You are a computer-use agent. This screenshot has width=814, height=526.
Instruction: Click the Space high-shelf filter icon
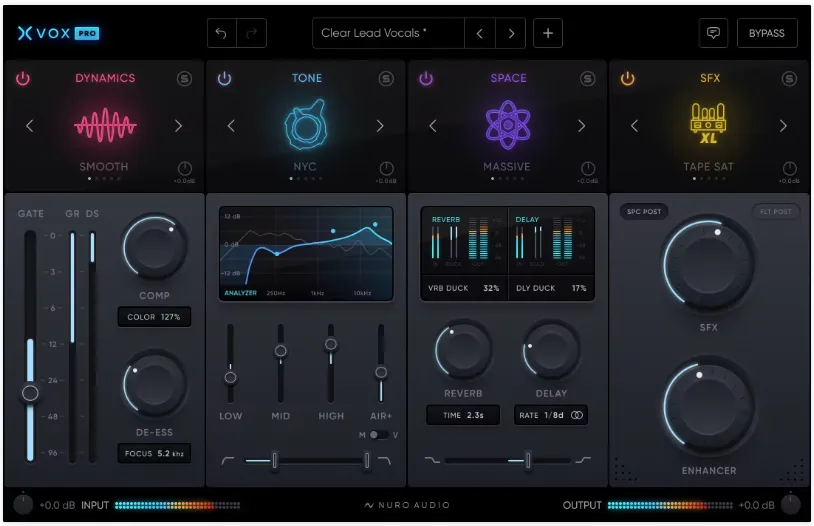pyautogui.click(x=583, y=460)
